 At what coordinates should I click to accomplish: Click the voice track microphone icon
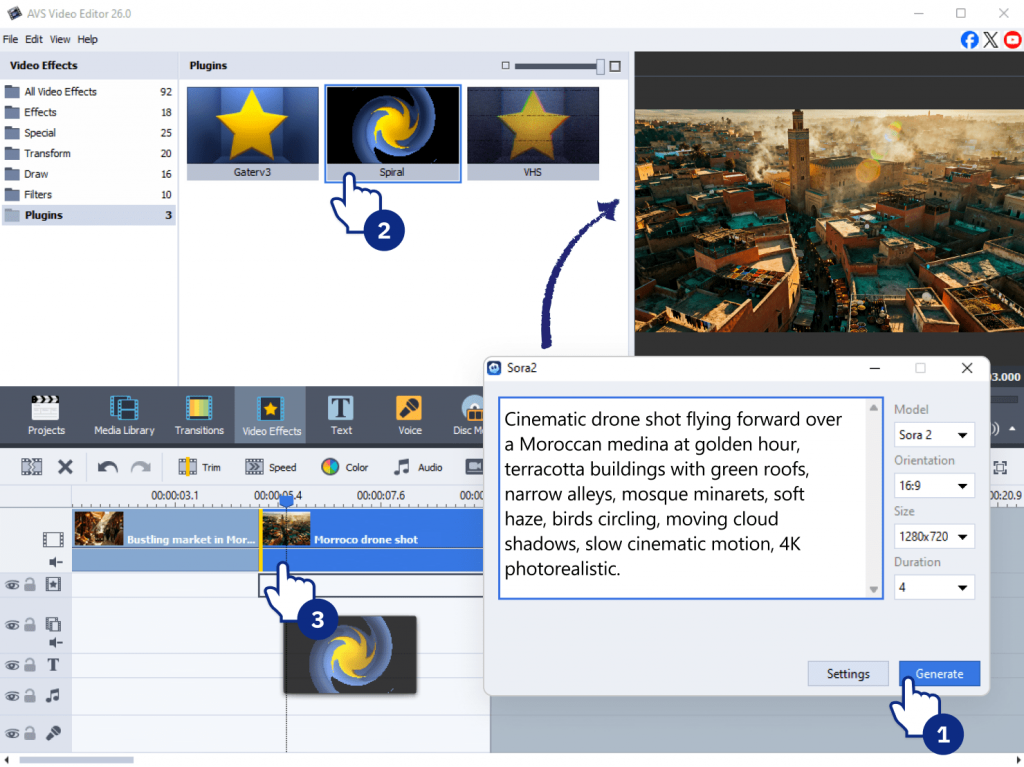(x=53, y=733)
